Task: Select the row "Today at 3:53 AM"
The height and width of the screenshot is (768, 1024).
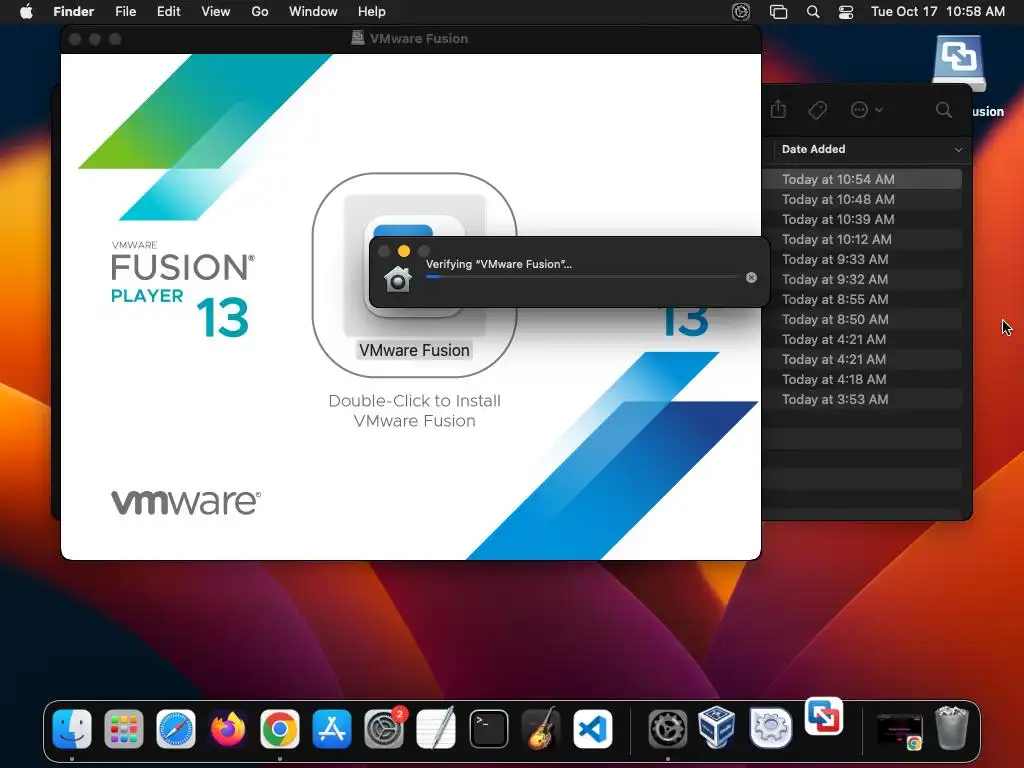Action: [862, 399]
